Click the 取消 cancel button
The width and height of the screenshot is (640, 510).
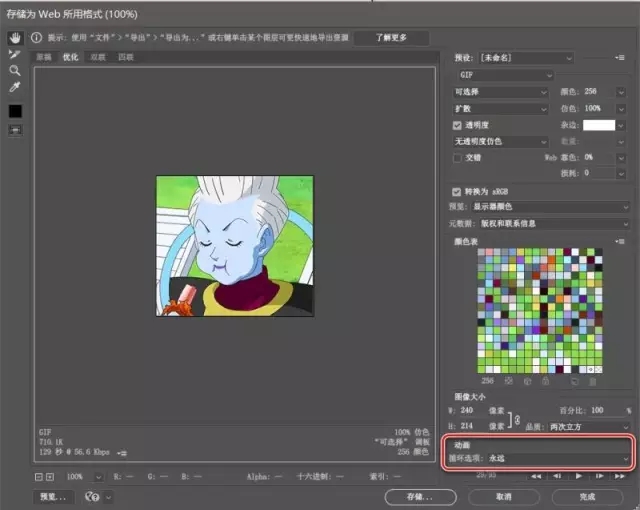(x=504, y=497)
